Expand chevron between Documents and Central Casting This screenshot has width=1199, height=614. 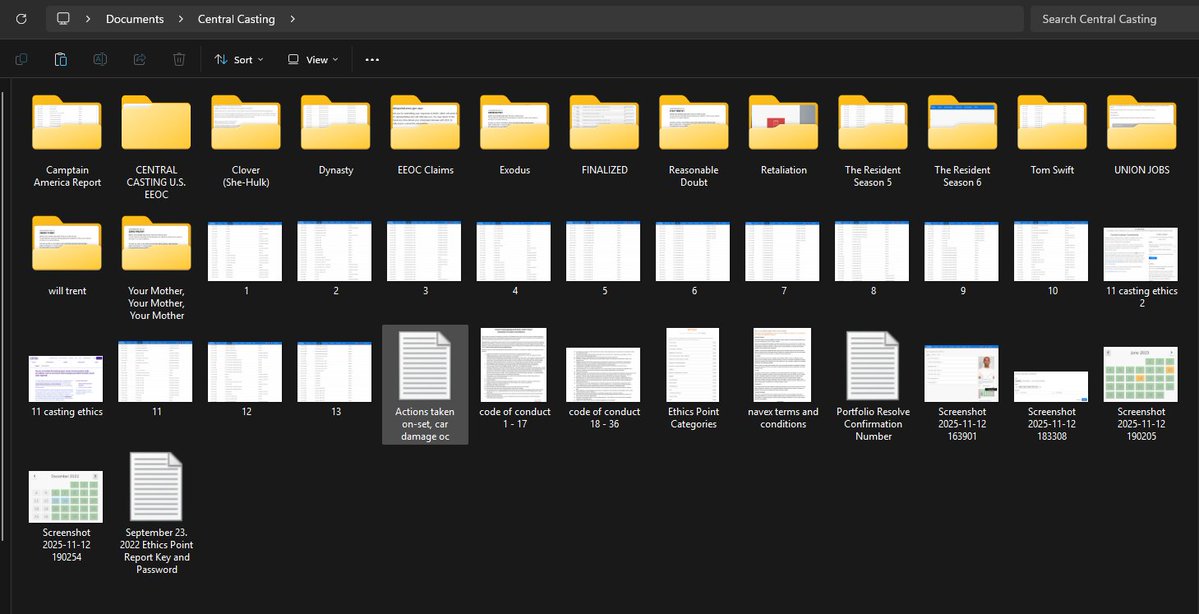click(180, 19)
